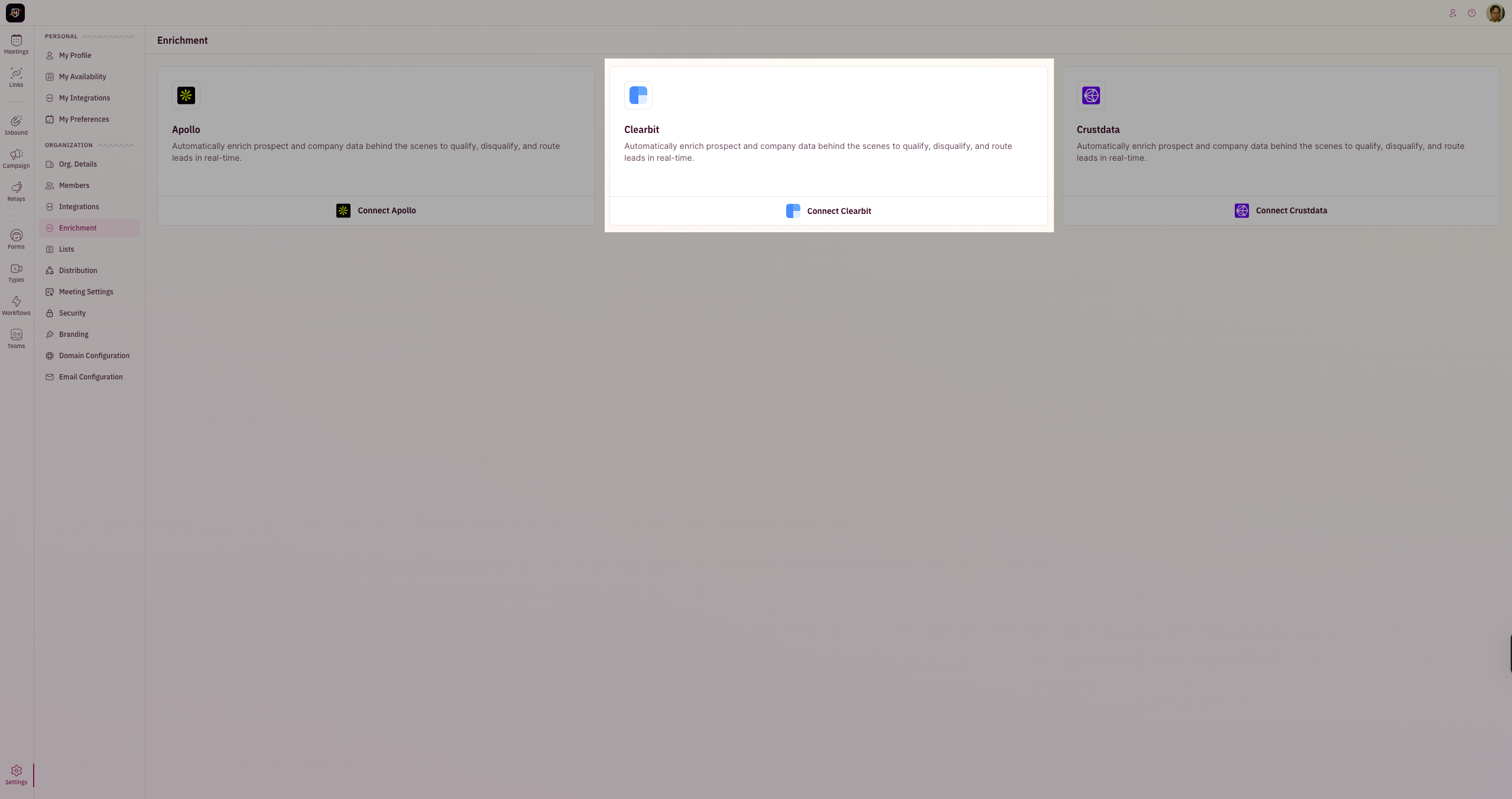Open My Availability settings page

tap(82, 77)
